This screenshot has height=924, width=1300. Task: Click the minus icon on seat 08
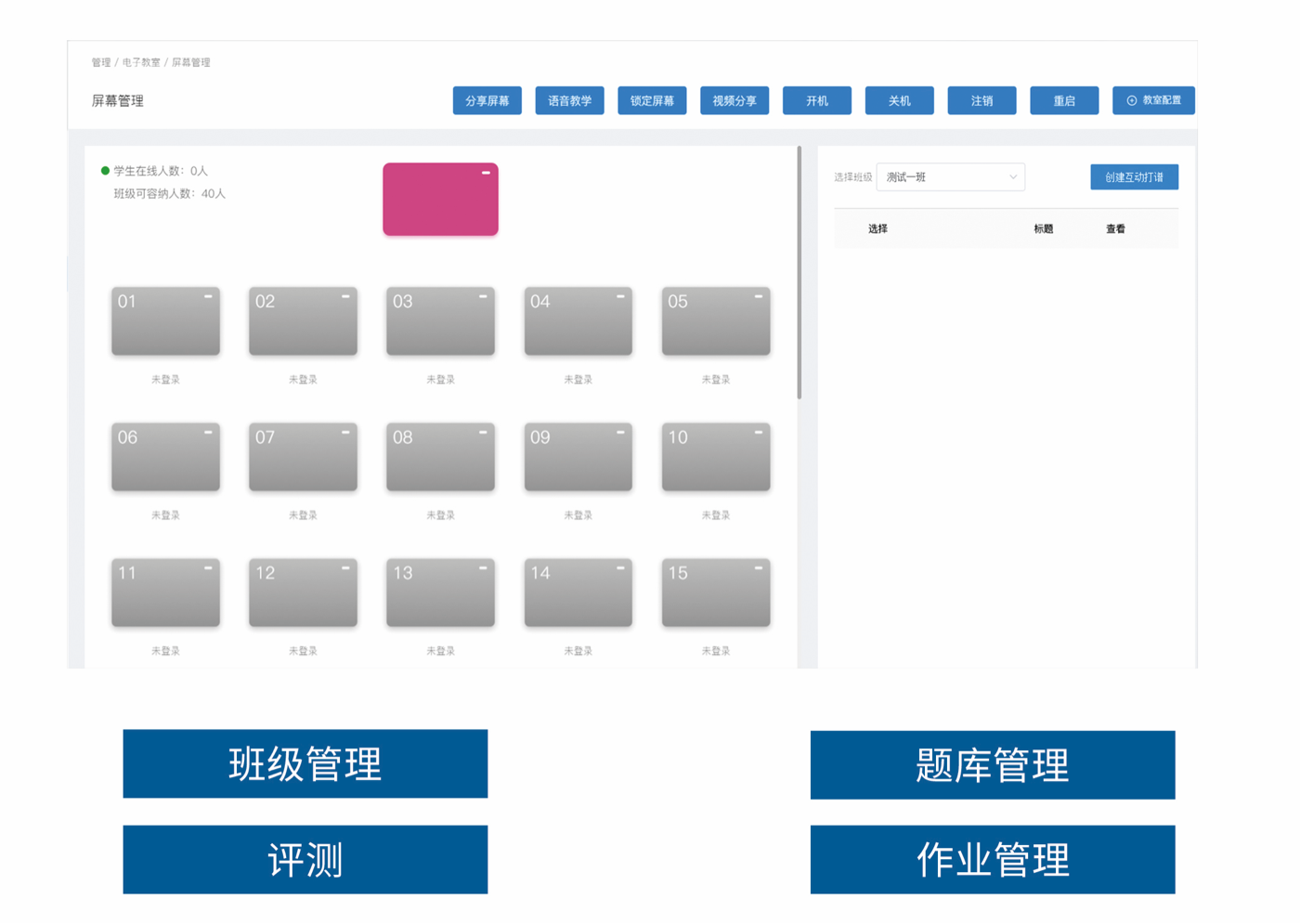click(x=483, y=433)
